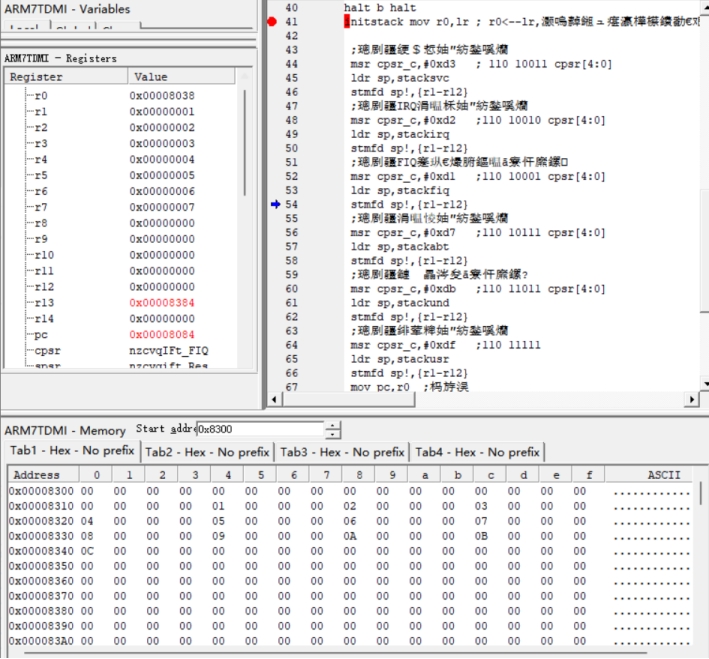Click memory address 0x00008320
Screen dimensions: 709x659
coord(41,521)
